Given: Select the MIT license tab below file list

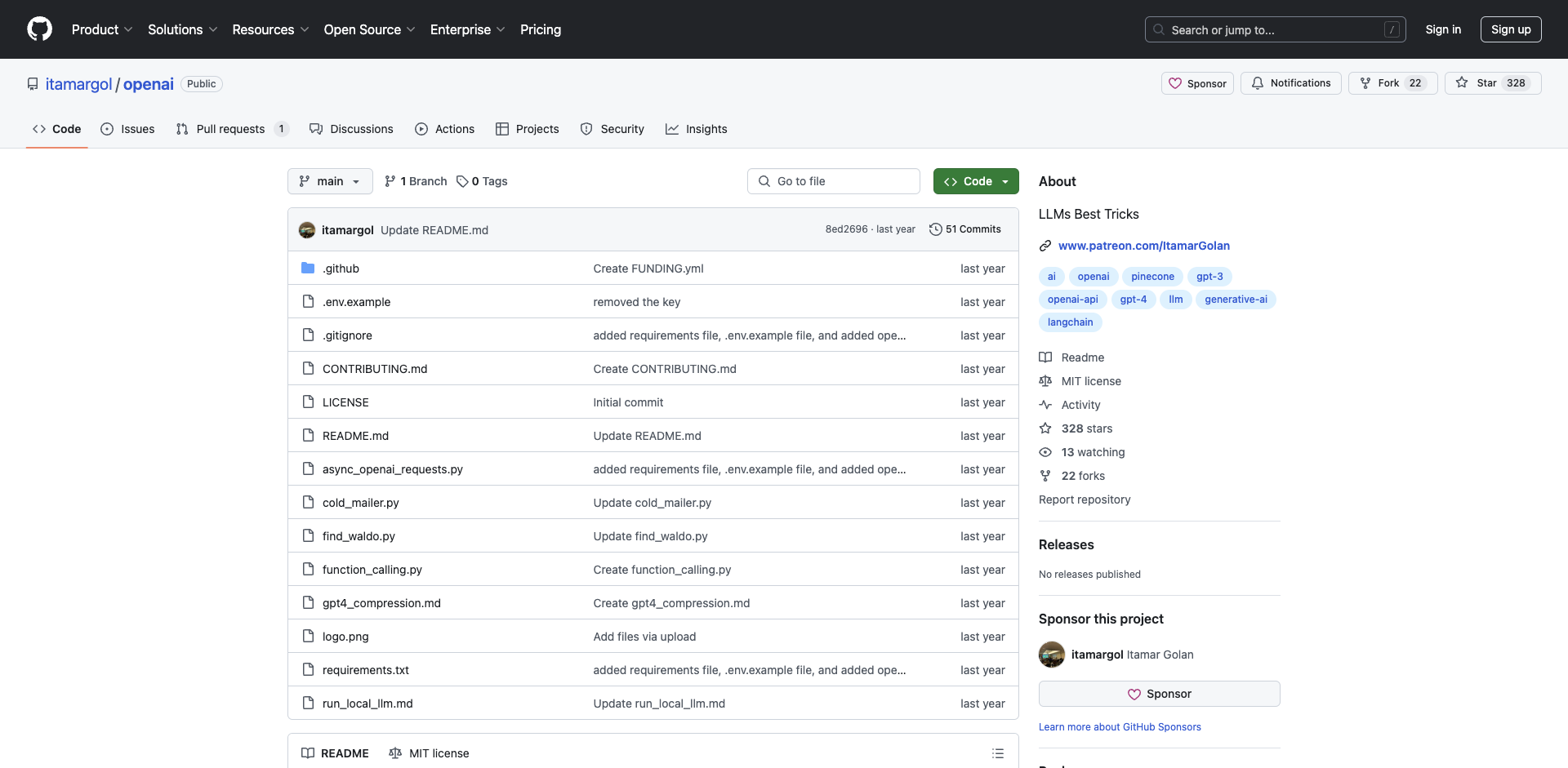Looking at the screenshot, I should click(x=430, y=753).
